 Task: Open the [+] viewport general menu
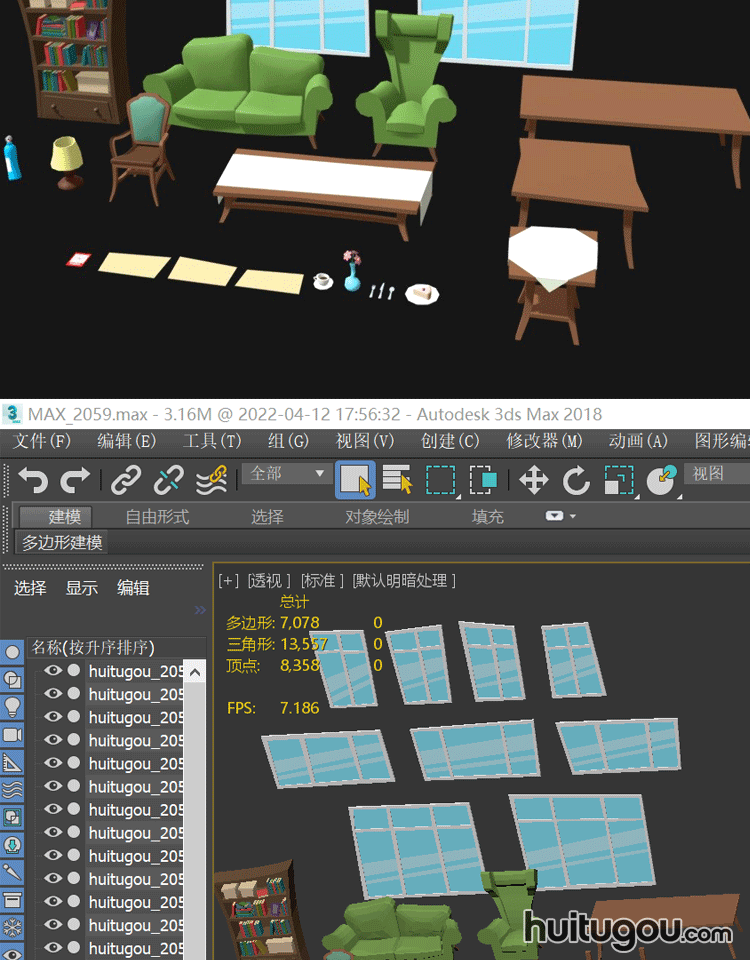pyautogui.click(x=228, y=580)
